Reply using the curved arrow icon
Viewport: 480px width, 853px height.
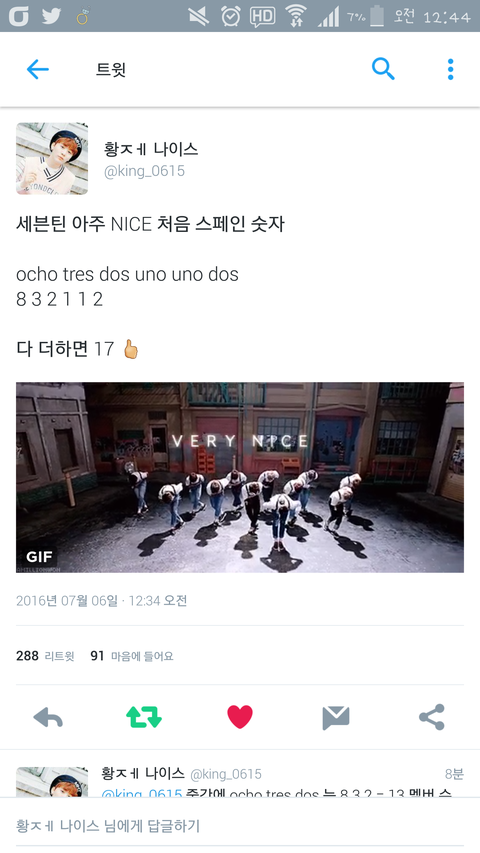coord(48,718)
